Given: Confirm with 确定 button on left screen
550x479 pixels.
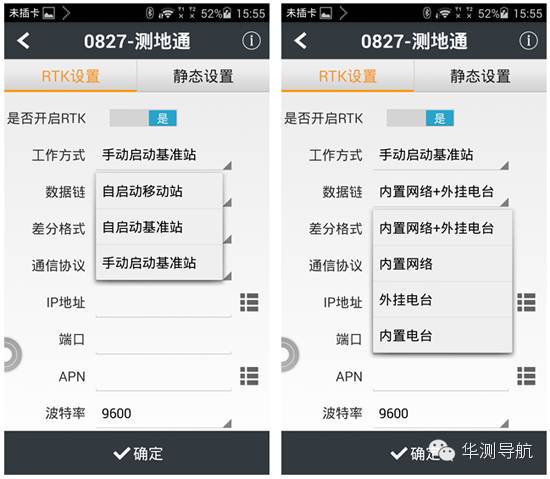Looking at the screenshot, I should click(137, 453).
